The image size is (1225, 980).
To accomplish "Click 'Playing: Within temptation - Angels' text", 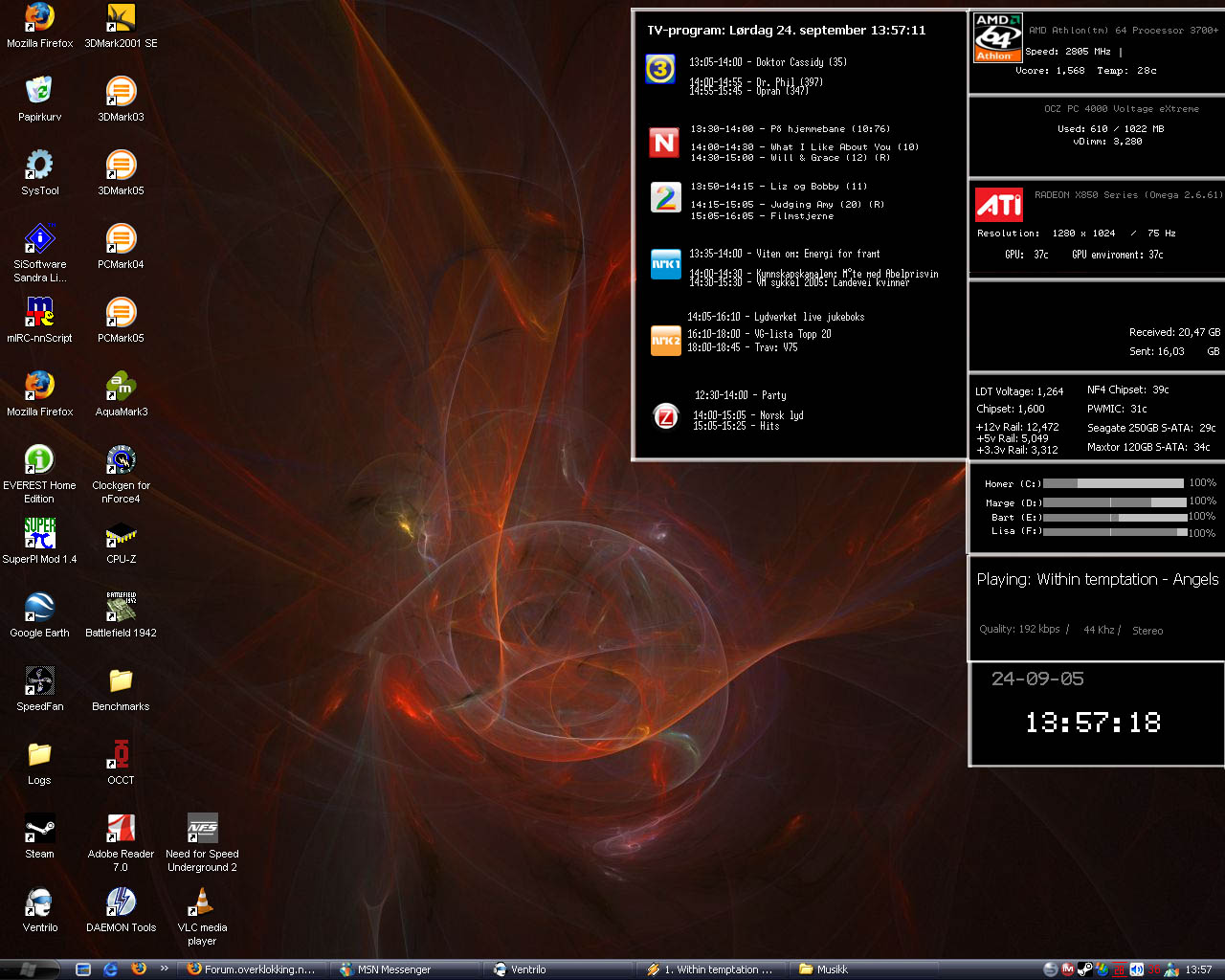I will (1098, 579).
